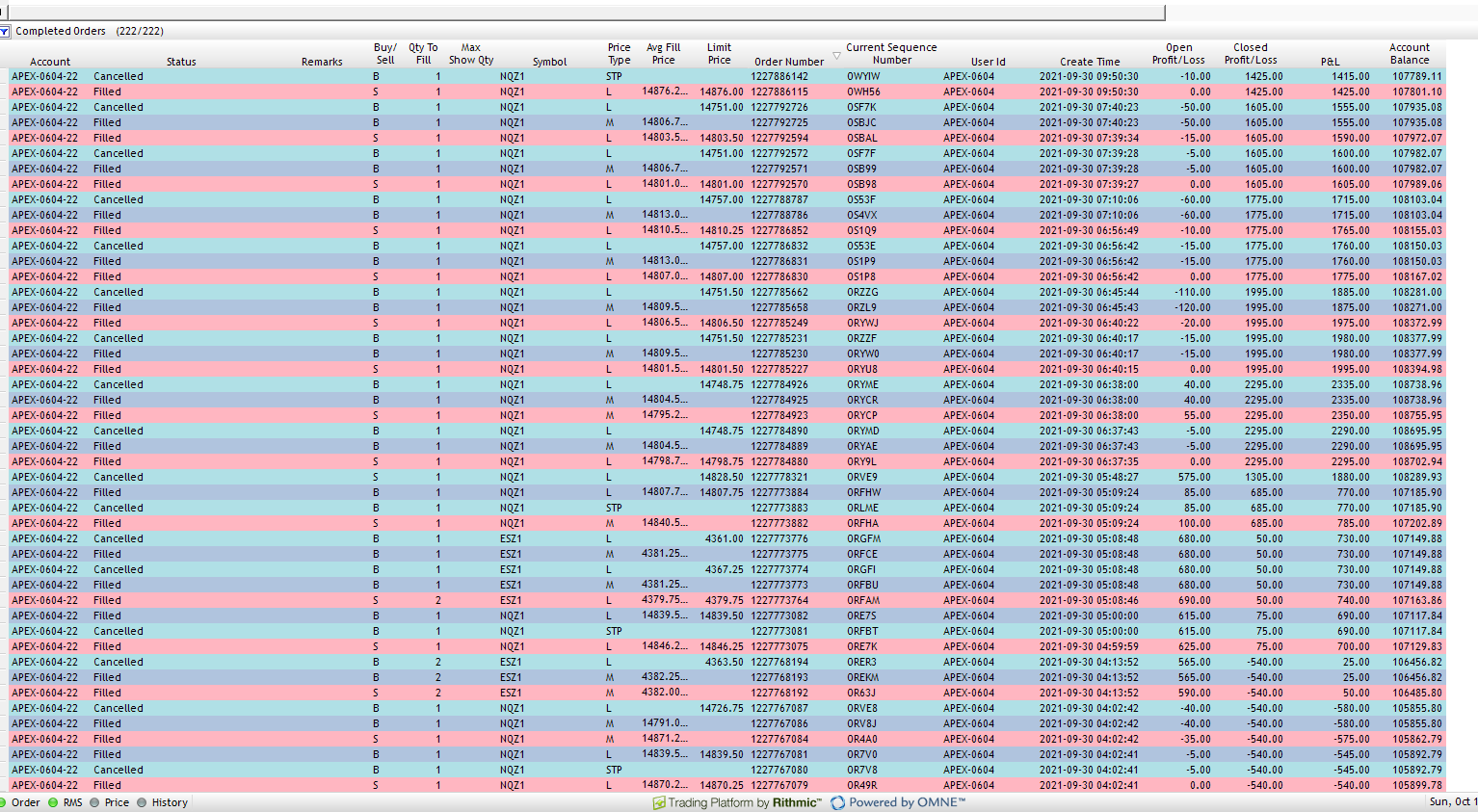Click the limit price 4367.25 cell
The width and height of the screenshot is (1478, 812).
724,569
